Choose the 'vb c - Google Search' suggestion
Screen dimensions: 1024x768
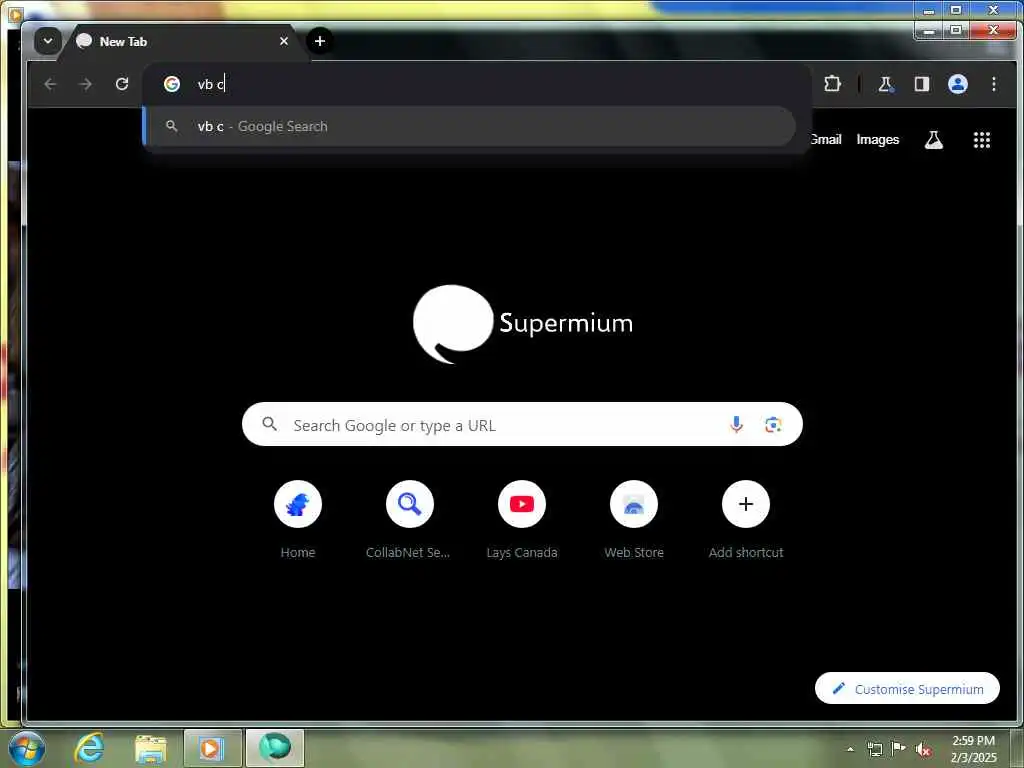click(x=470, y=126)
